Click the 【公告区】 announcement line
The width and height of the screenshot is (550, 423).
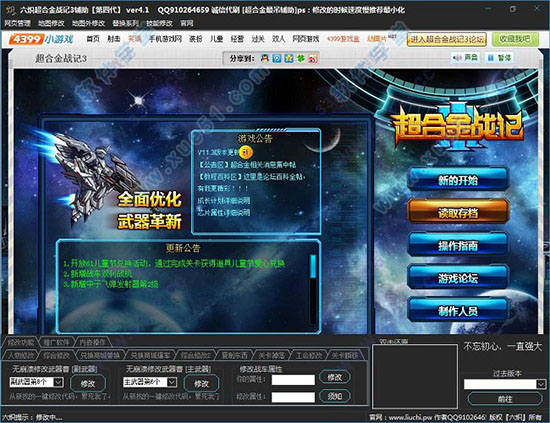[247, 164]
